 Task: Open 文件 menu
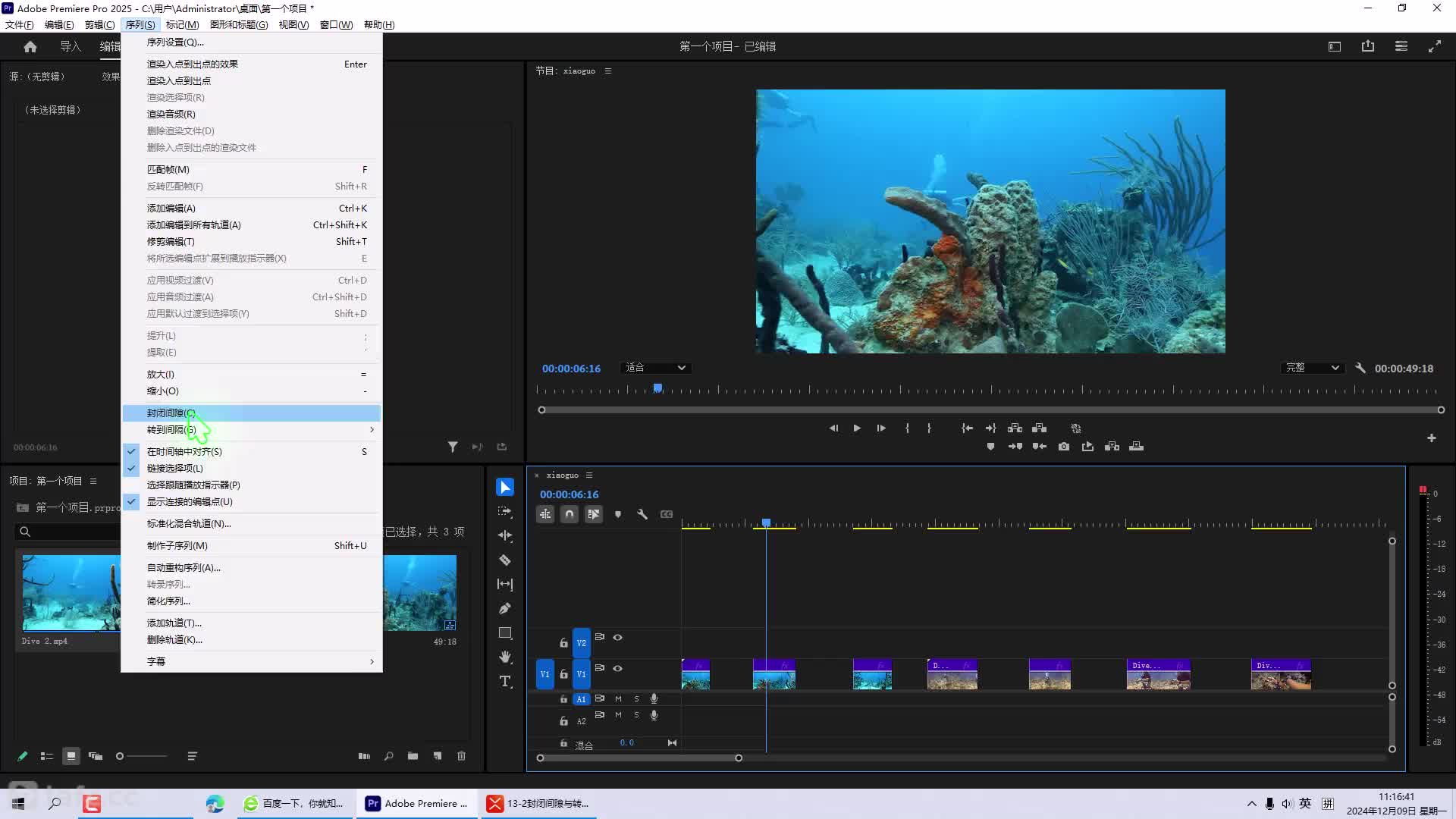tap(20, 25)
